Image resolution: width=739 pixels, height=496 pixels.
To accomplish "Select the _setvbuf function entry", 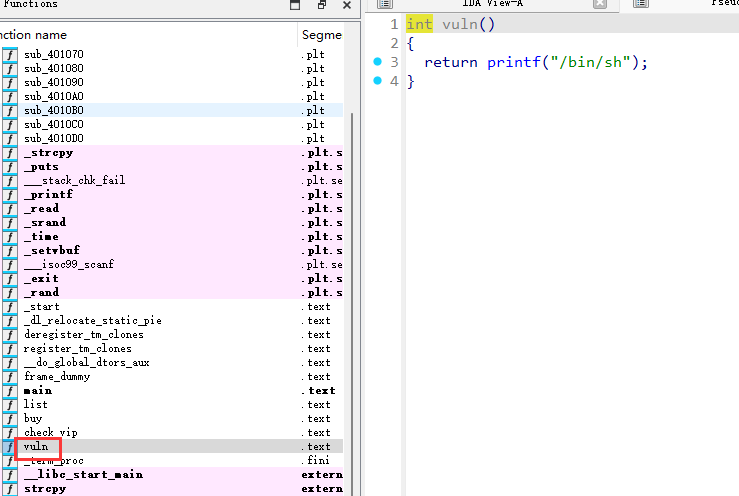I will click(172, 250).
